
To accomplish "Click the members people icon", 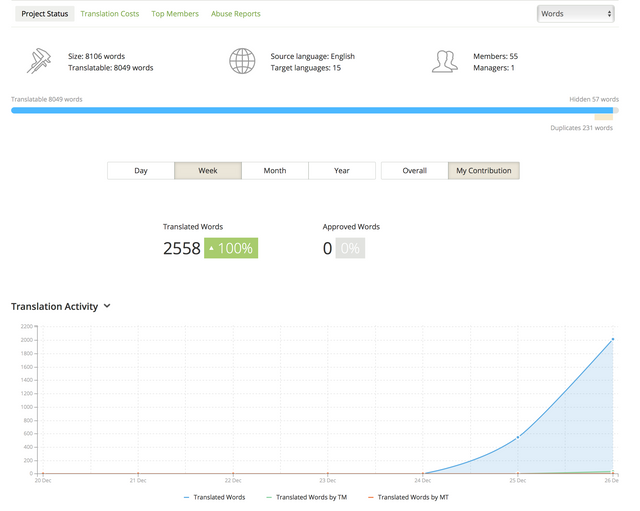I will tap(445, 62).
